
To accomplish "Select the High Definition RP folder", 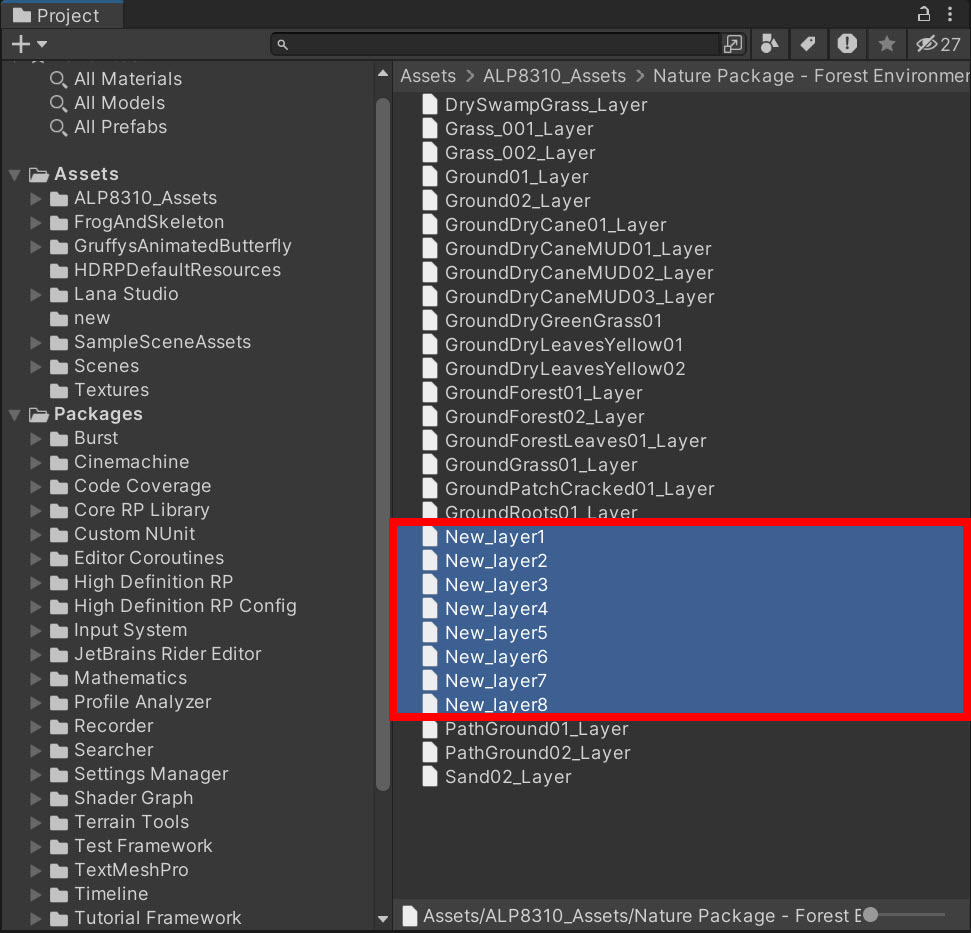I will (x=141, y=583).
